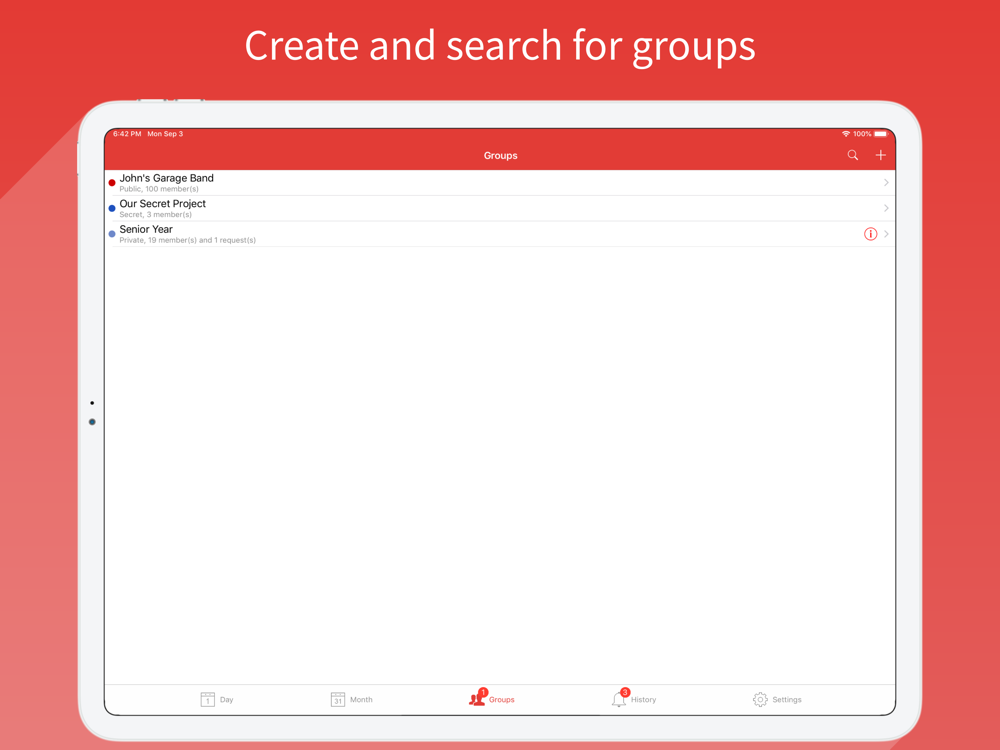The width and height of the screenshot is (1000, 750).
Task: Click the Wi-Fi status icon
Action: [x=846, y=134]
